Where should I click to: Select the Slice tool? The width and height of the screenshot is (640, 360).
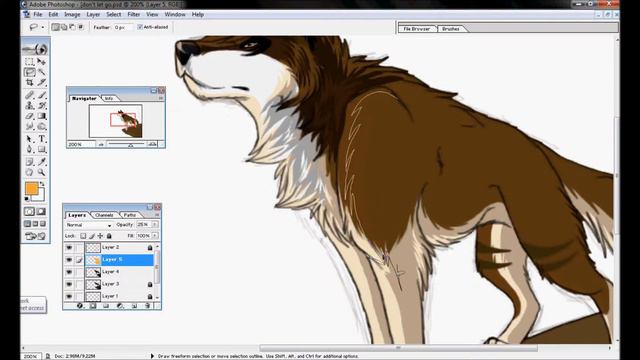pos(42,82)
